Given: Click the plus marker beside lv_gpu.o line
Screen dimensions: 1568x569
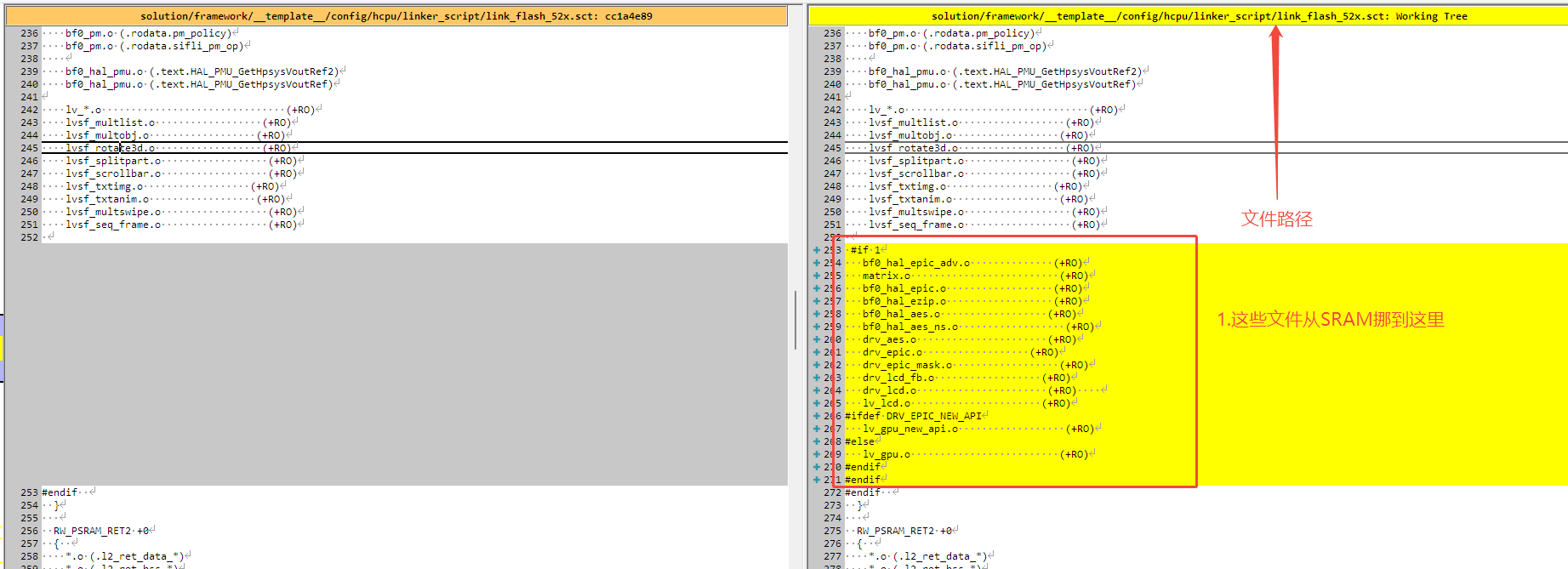Looking at the screenshot, I should tap(817, 454).
